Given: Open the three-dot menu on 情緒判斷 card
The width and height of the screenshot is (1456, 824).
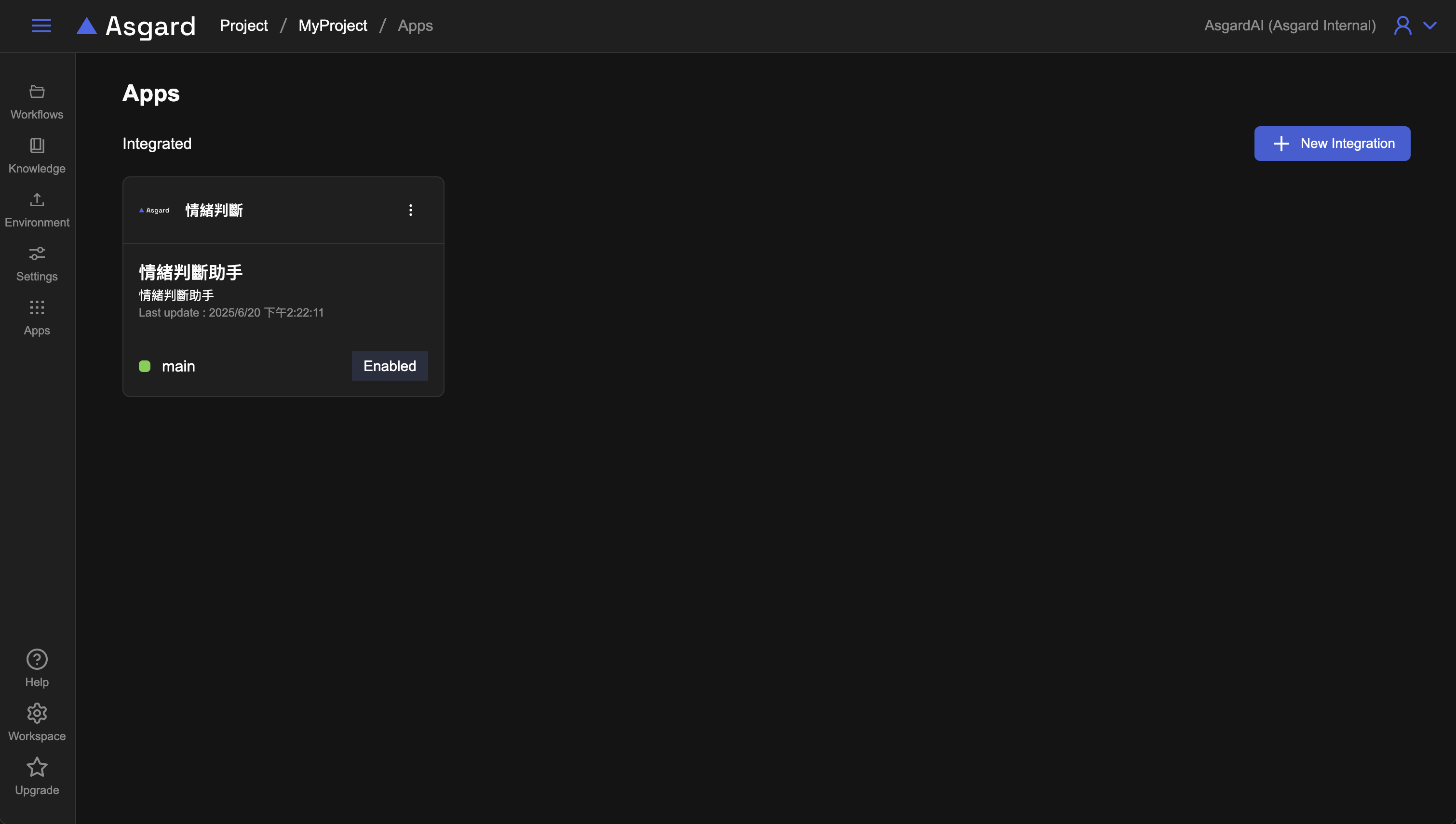Looking at the screenshot, I should 410,210.
